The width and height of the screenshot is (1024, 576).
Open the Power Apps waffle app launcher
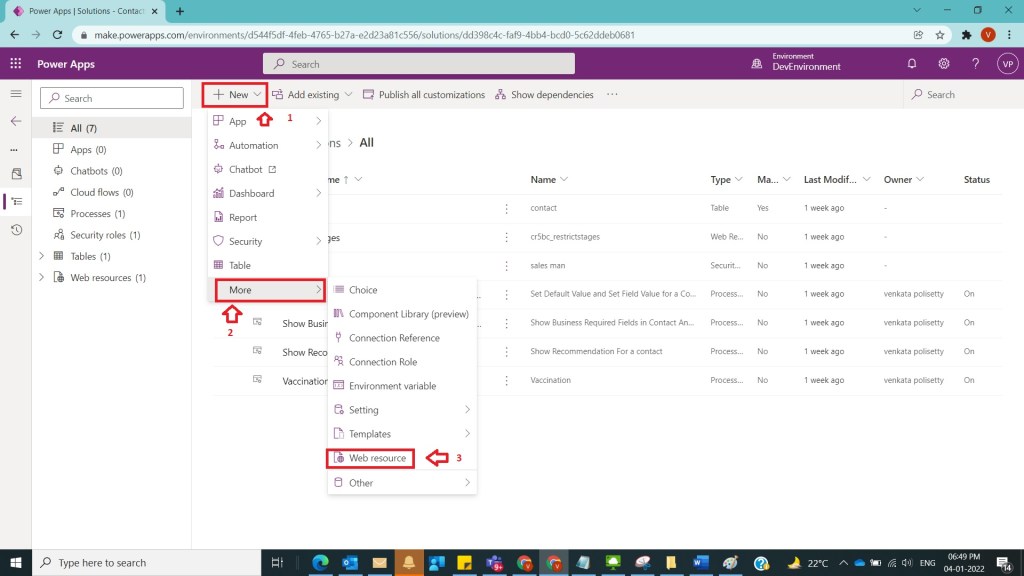15,64
